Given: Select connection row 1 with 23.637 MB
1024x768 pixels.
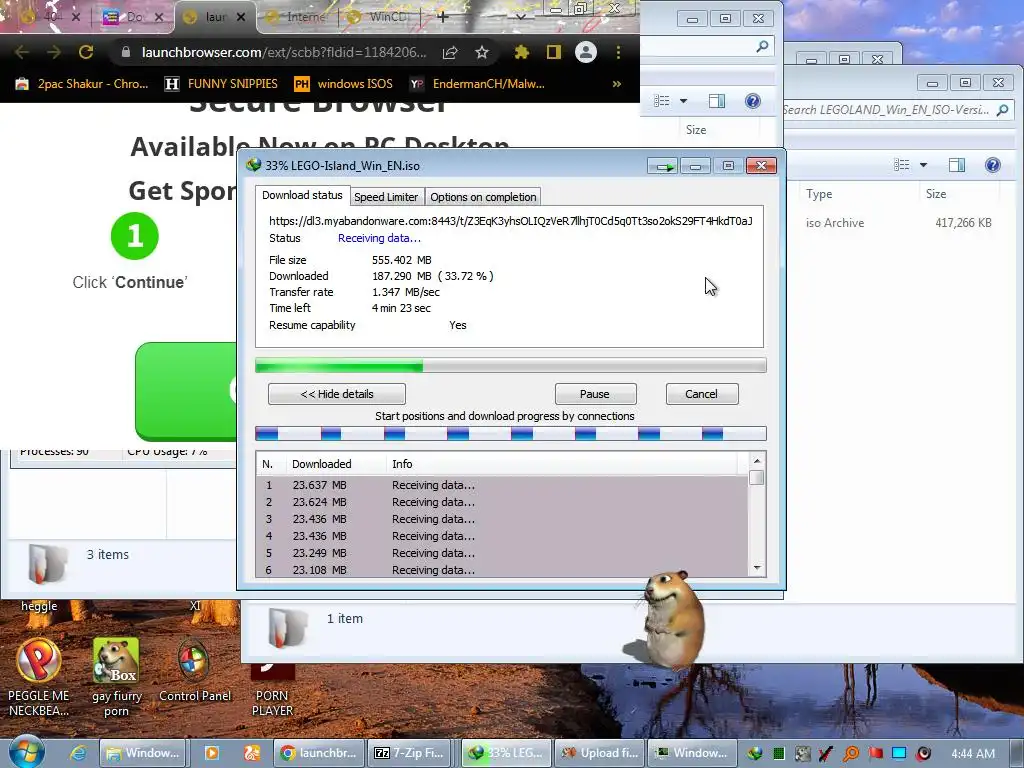Looking at the screenshot, I should [502, 485].
